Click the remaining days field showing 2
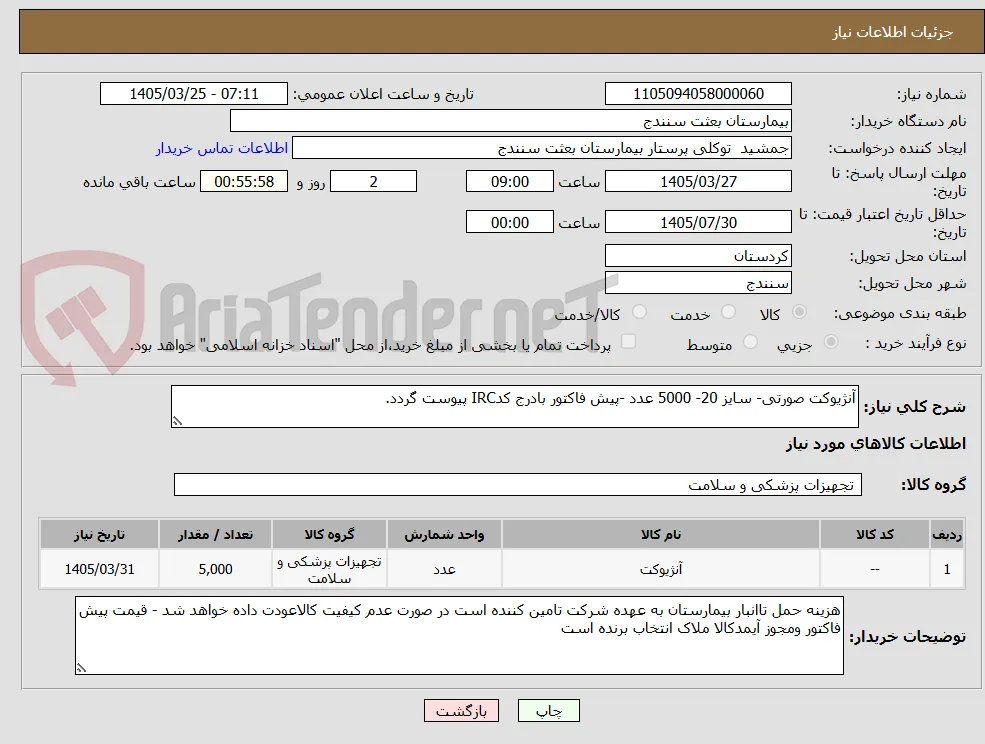The height and width of the screenshot is (744, 985). (373, 182)
